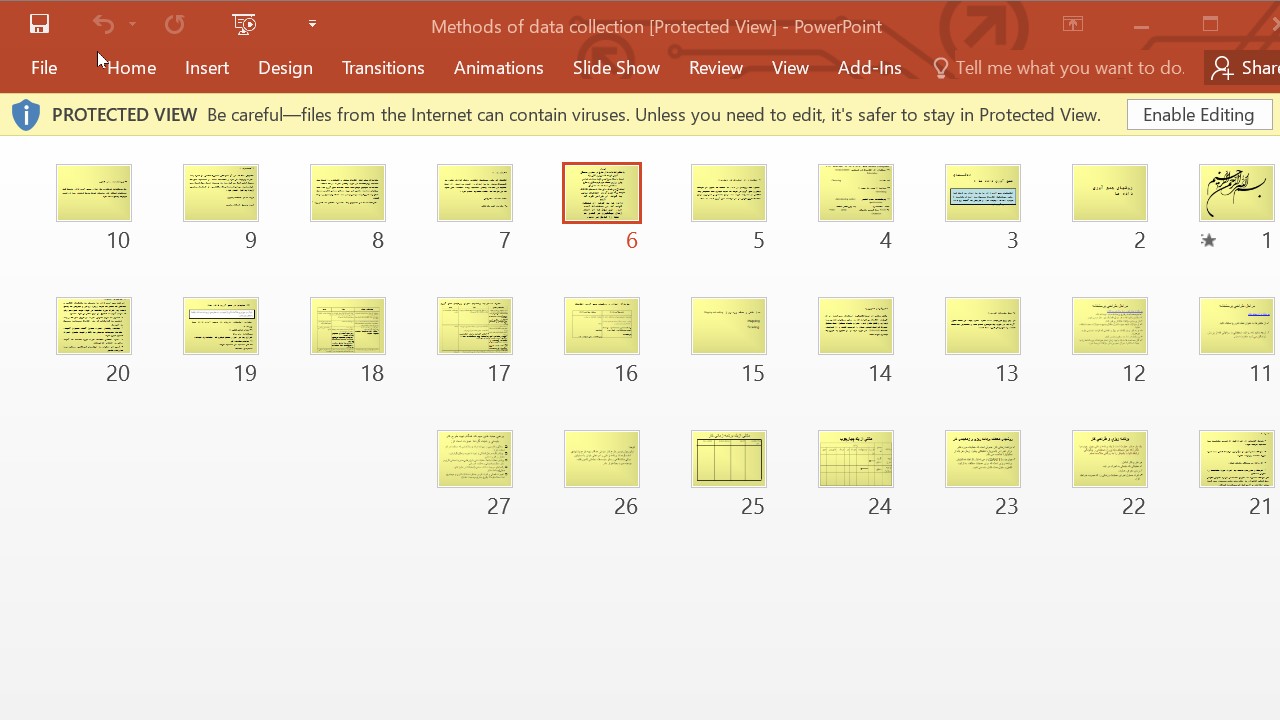Select slide 10 thumbnail

pos(94,193)
